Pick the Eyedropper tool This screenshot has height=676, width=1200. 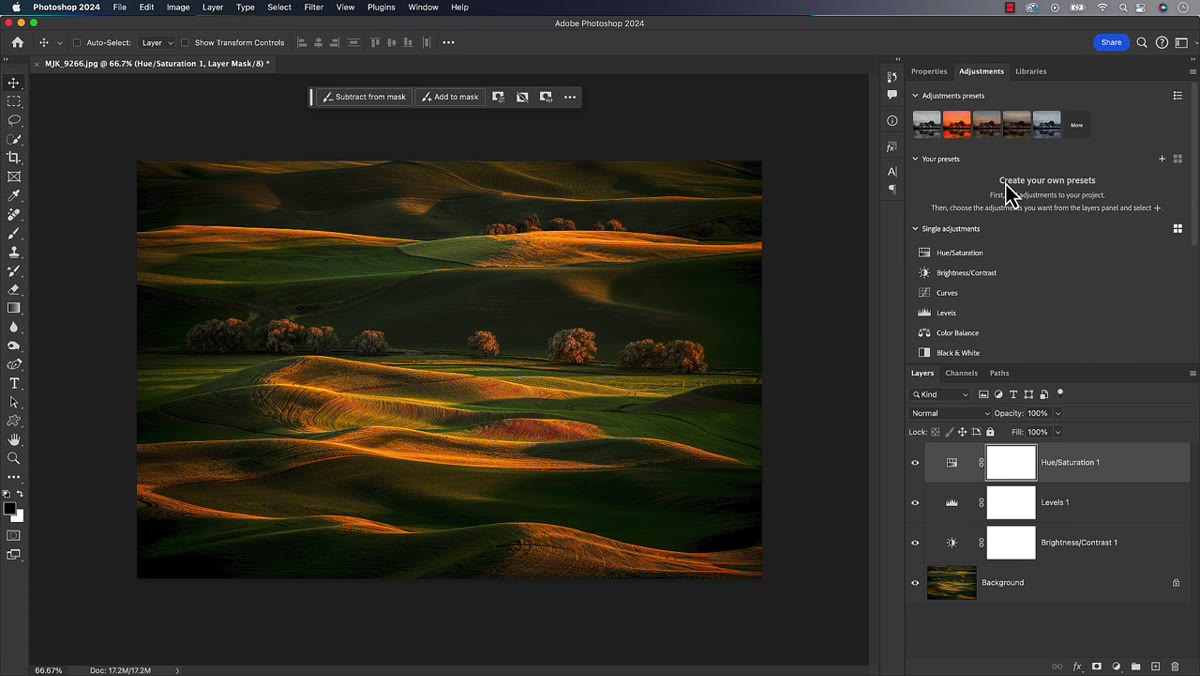(x=14, y=196)
